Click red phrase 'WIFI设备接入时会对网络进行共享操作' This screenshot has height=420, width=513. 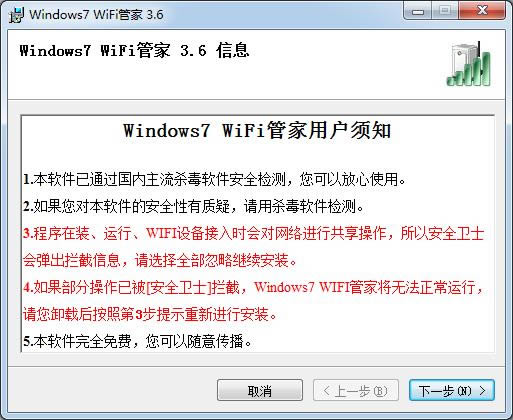click(x=266, y=233)
